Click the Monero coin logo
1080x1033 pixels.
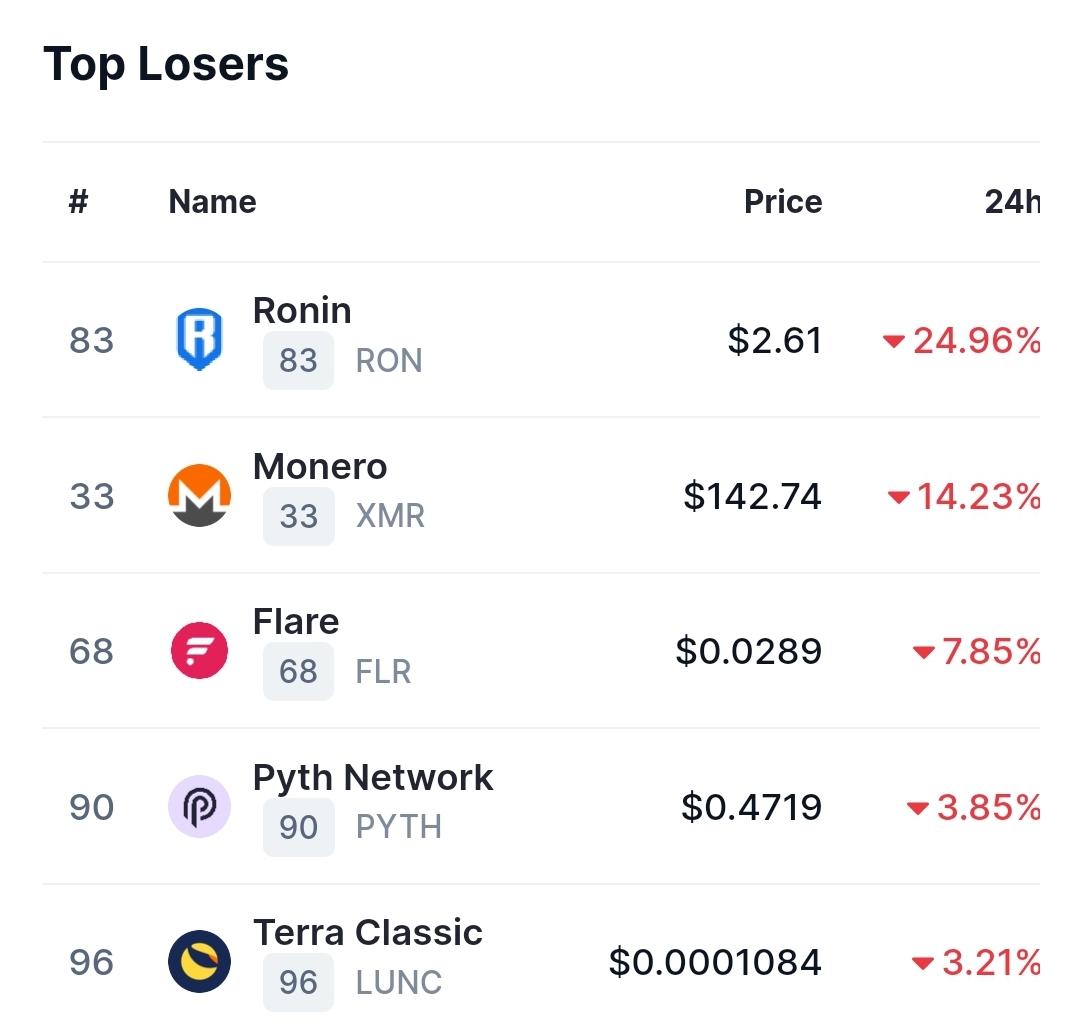199,495
